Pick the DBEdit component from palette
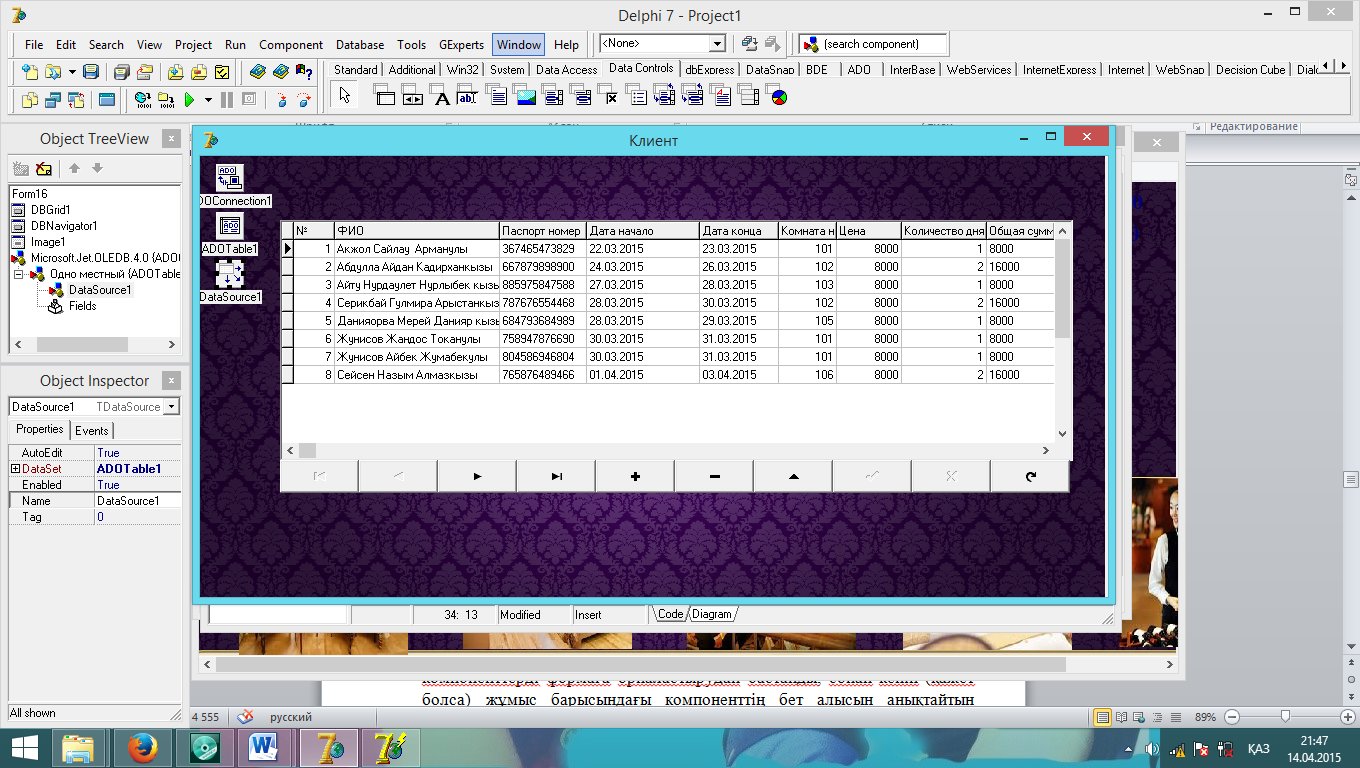 [468, 96]
